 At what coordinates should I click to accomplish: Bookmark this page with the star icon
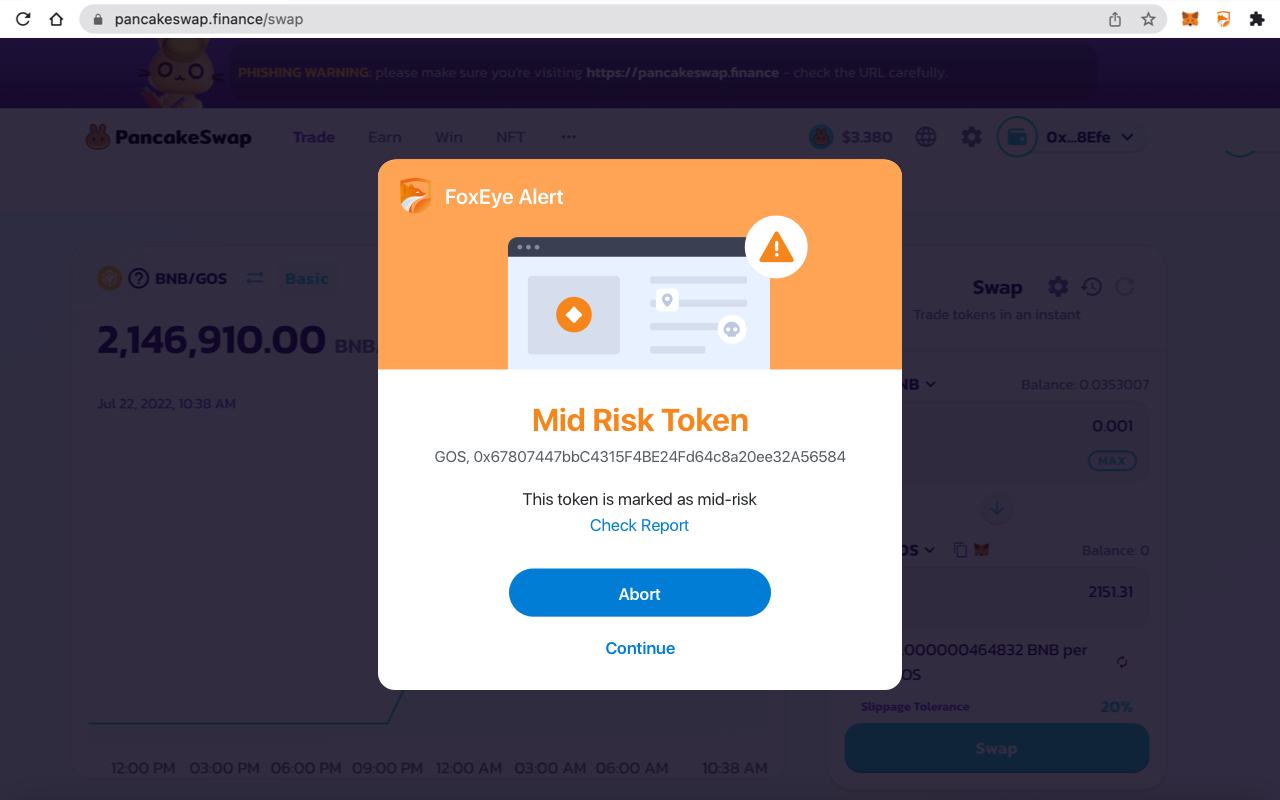pos(1148,19)
